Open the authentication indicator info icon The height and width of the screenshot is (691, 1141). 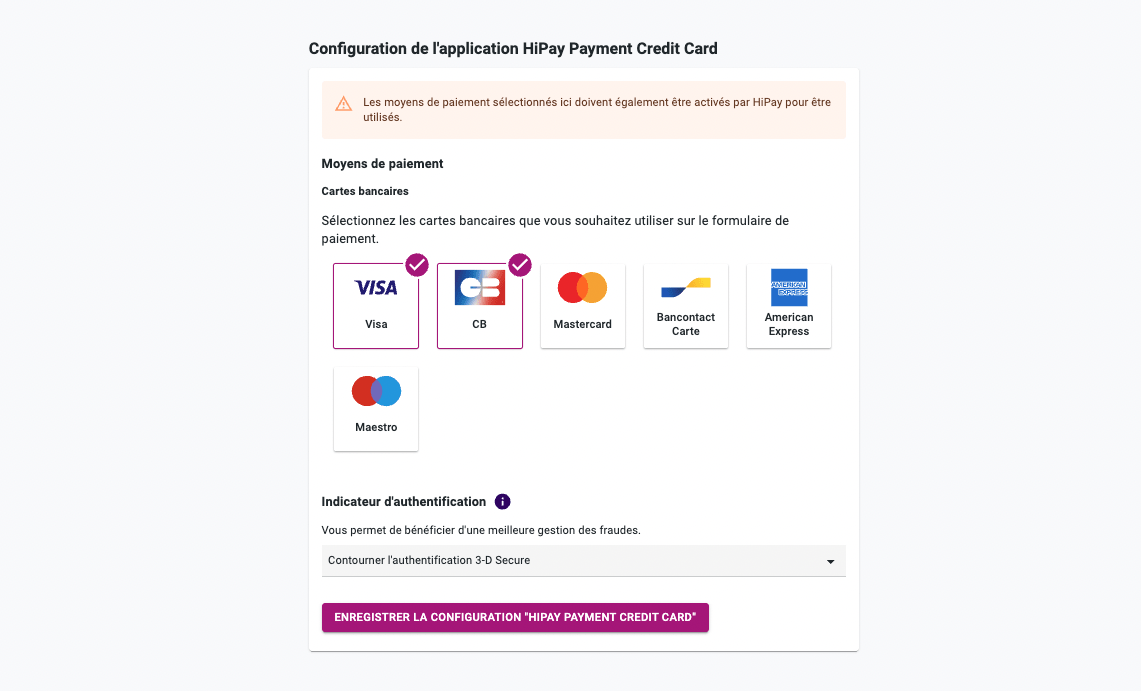(502, 502)
